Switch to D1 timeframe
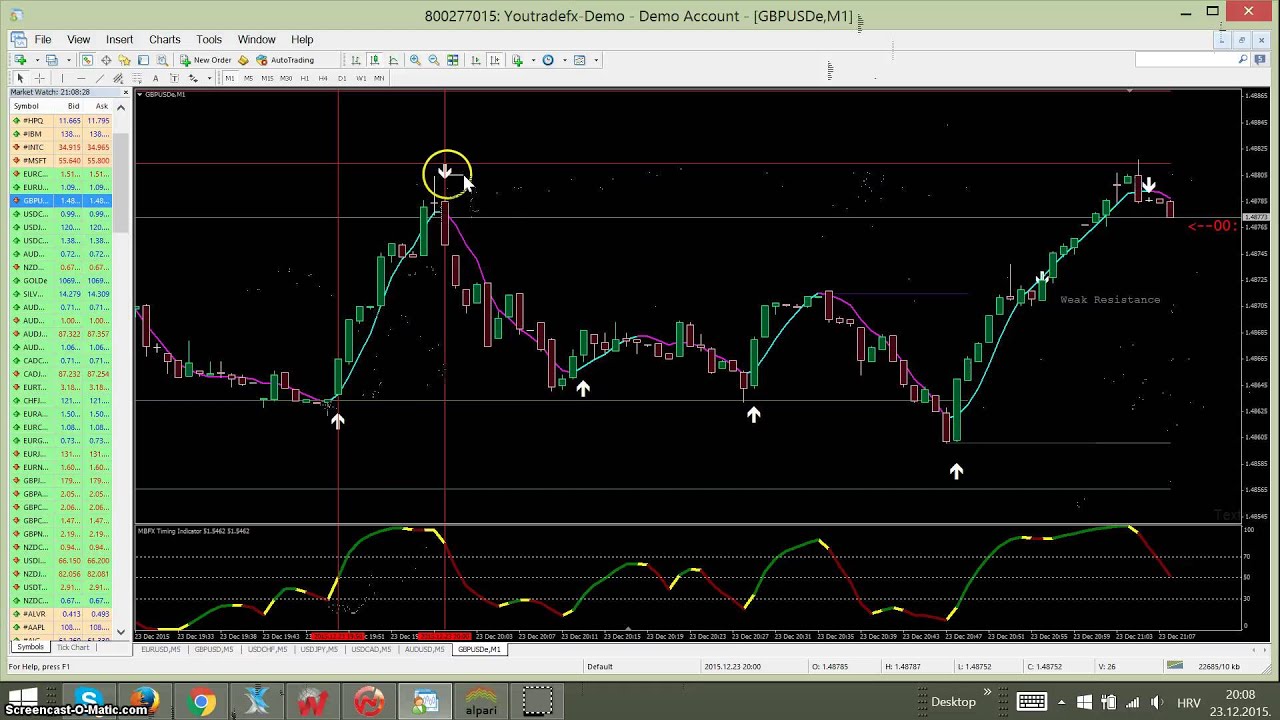 click(342, 78)
